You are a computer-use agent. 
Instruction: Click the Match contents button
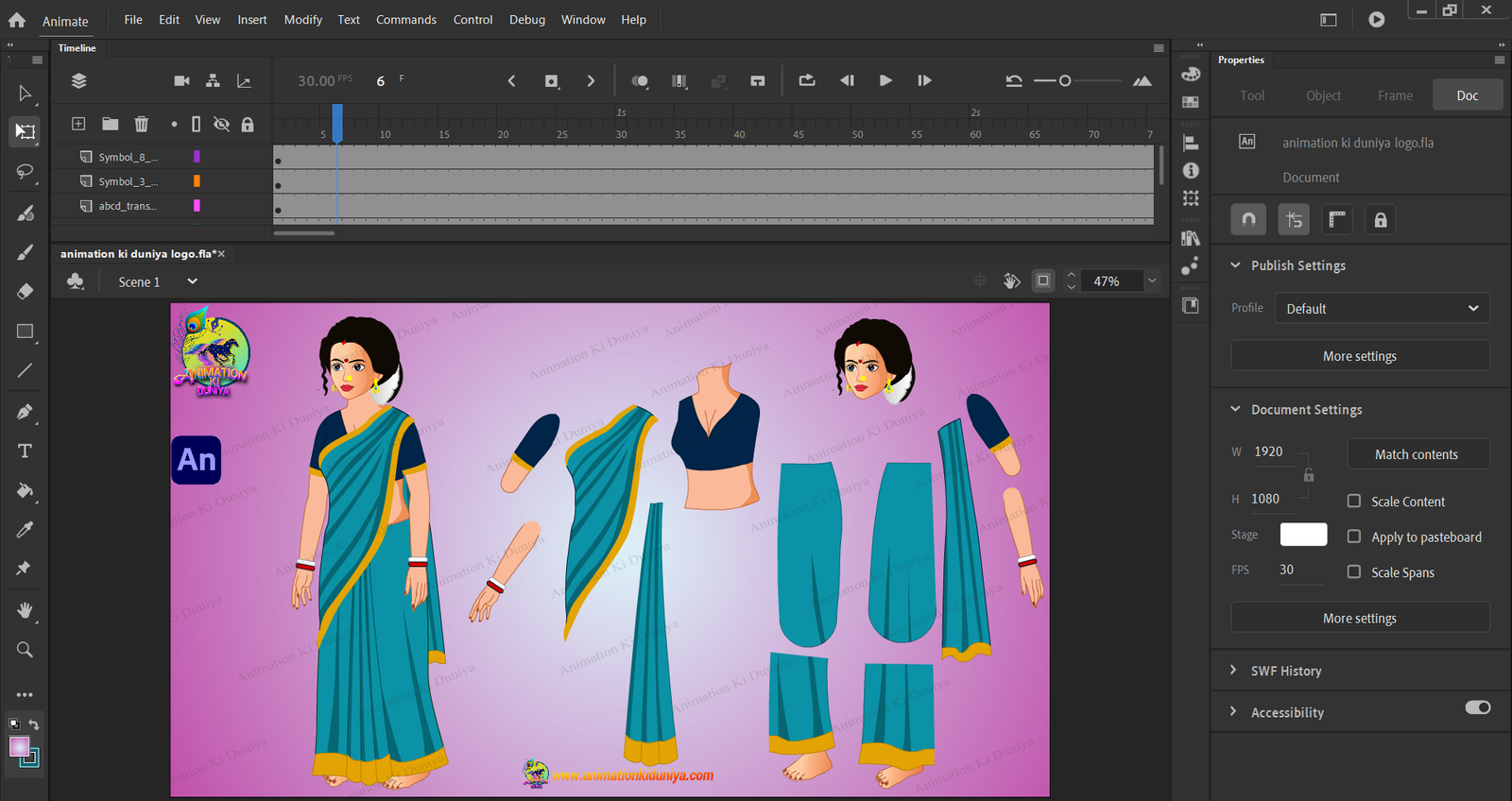[1417, 454]
